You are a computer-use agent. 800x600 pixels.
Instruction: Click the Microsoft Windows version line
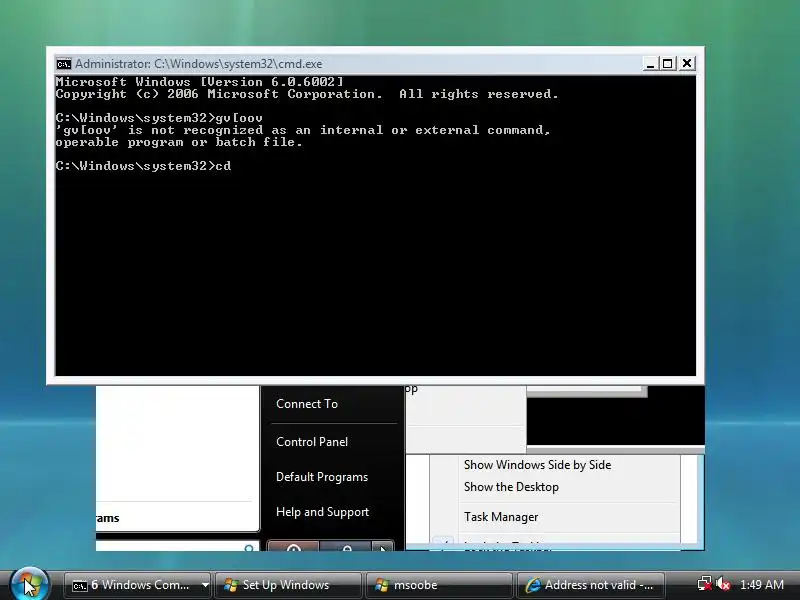pyautogui.click(x=199, y=82)
